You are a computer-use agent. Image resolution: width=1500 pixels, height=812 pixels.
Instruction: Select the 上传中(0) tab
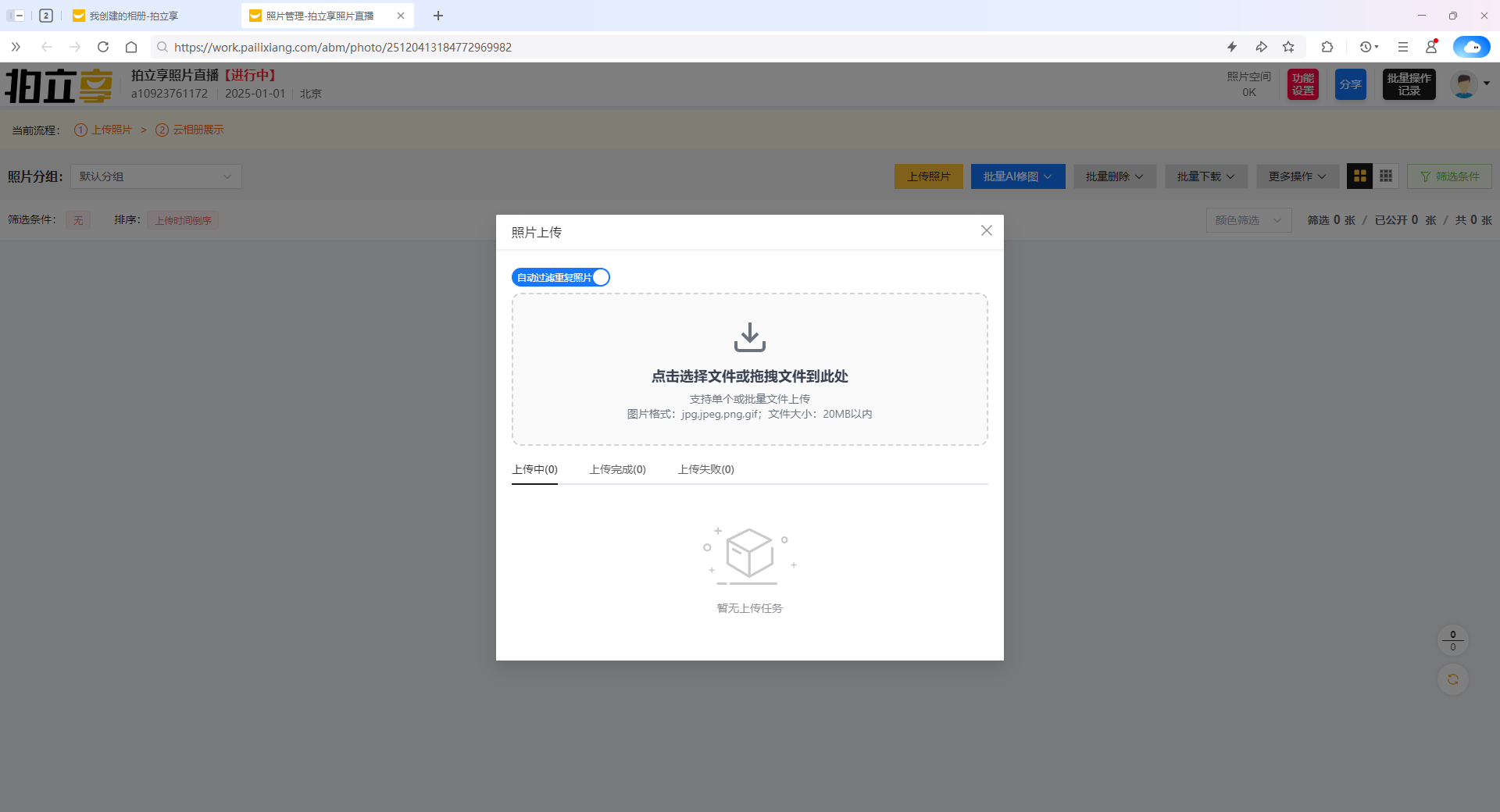pyautogui.click(x=534, y=469)
